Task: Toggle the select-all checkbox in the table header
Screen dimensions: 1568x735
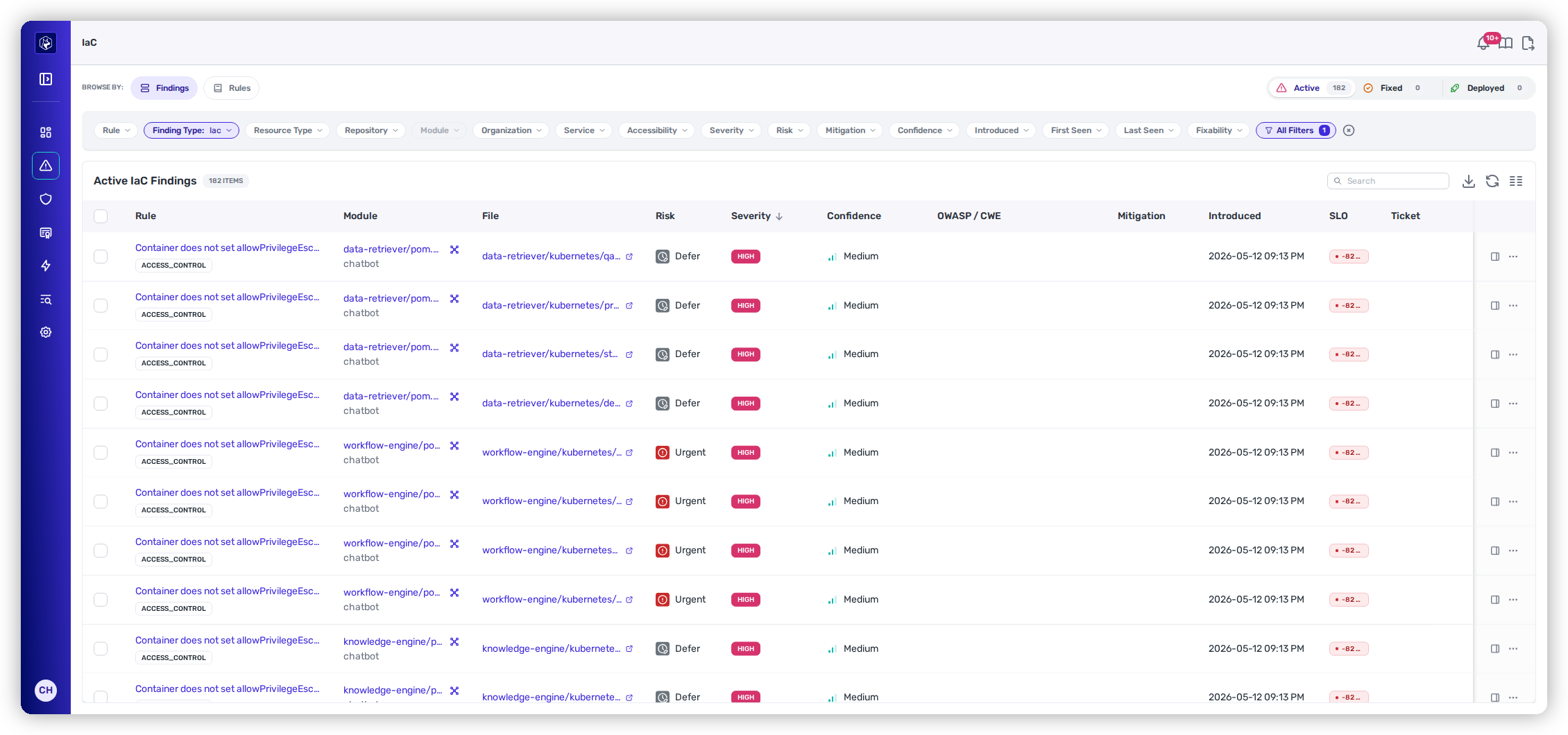Action: [x=101, y=216]
